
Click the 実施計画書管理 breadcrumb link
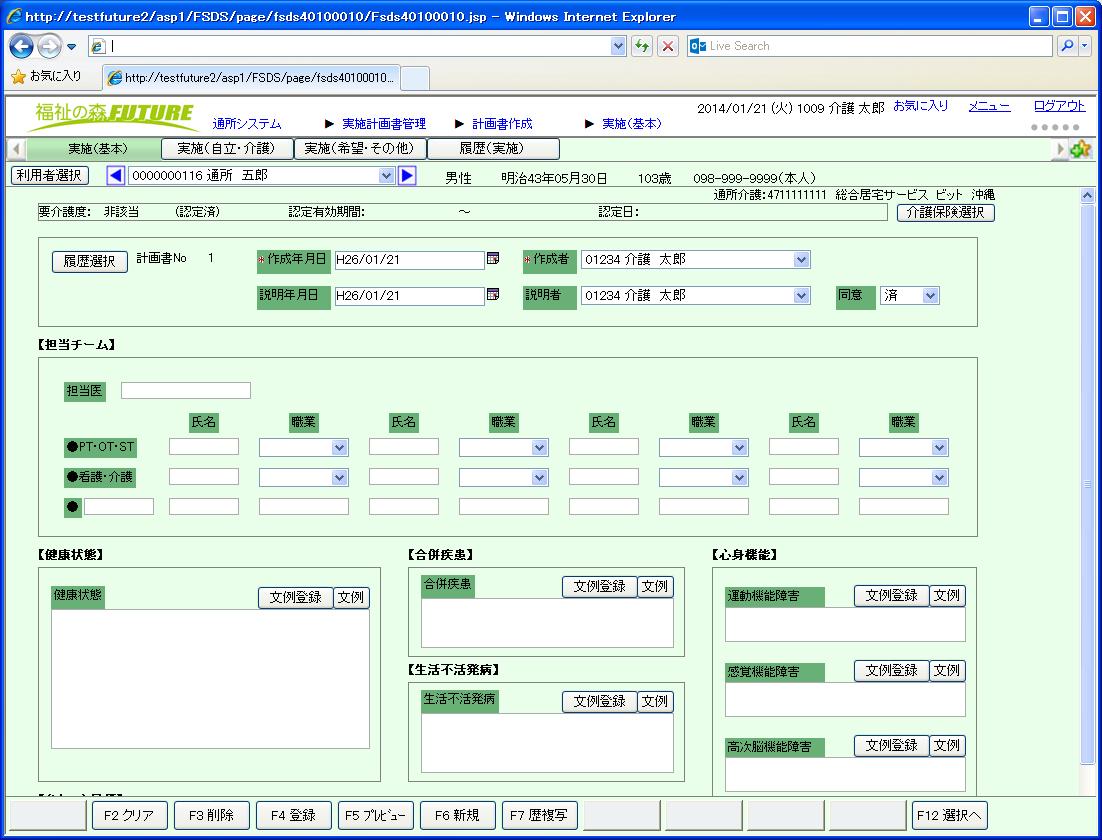point(384,124)
